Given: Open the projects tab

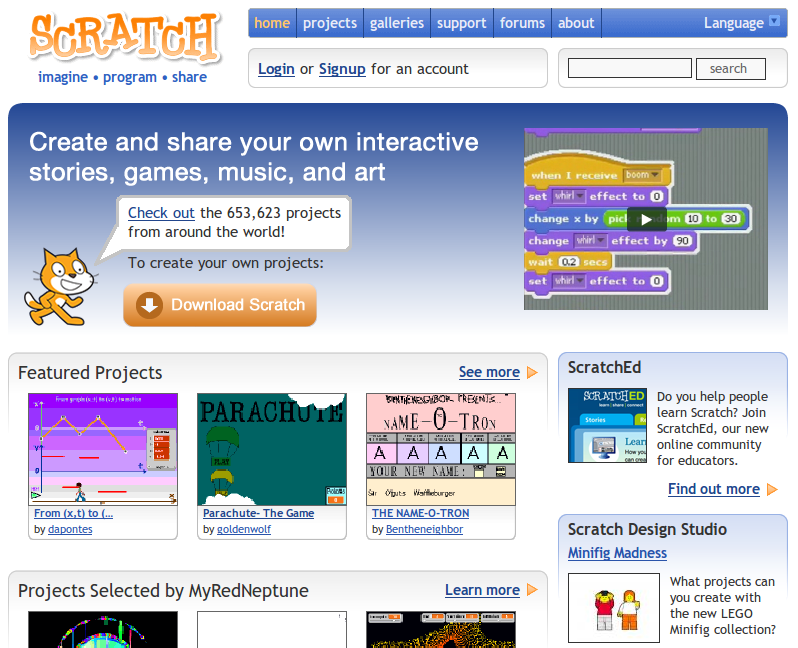Looking at the screenshot, I should click(330, 23).
